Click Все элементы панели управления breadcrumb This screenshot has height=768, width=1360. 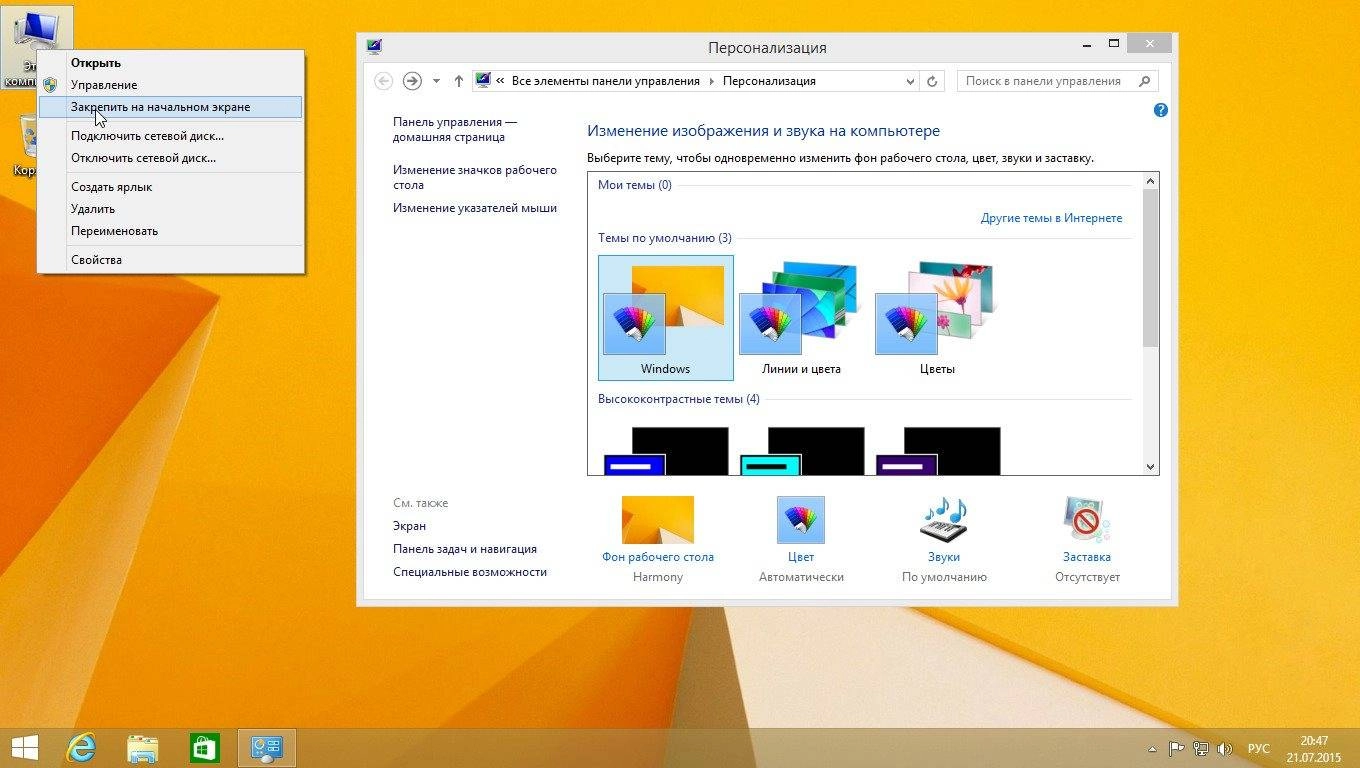pyautogui.click(x=607, y=81)
